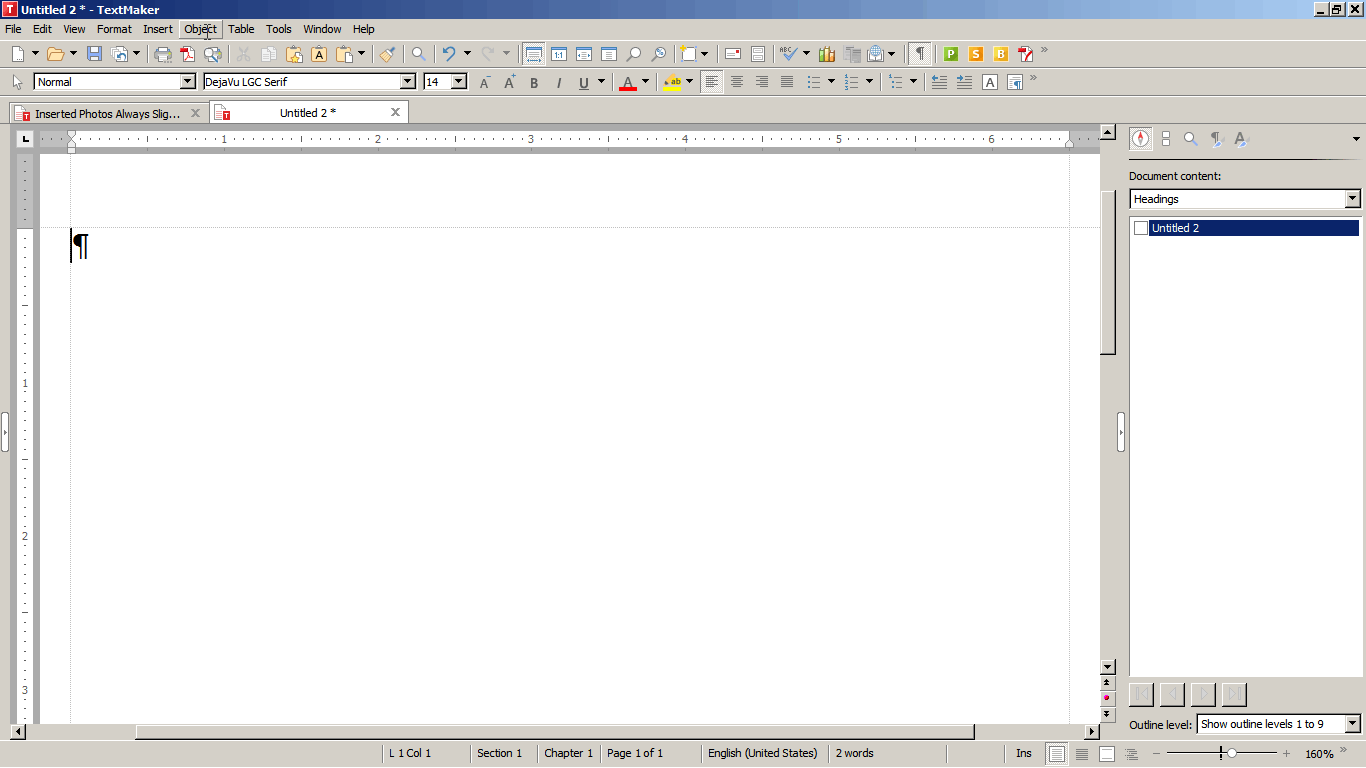Open the Outline level dropdown

pyautogui.click(x=1352, y=724)
